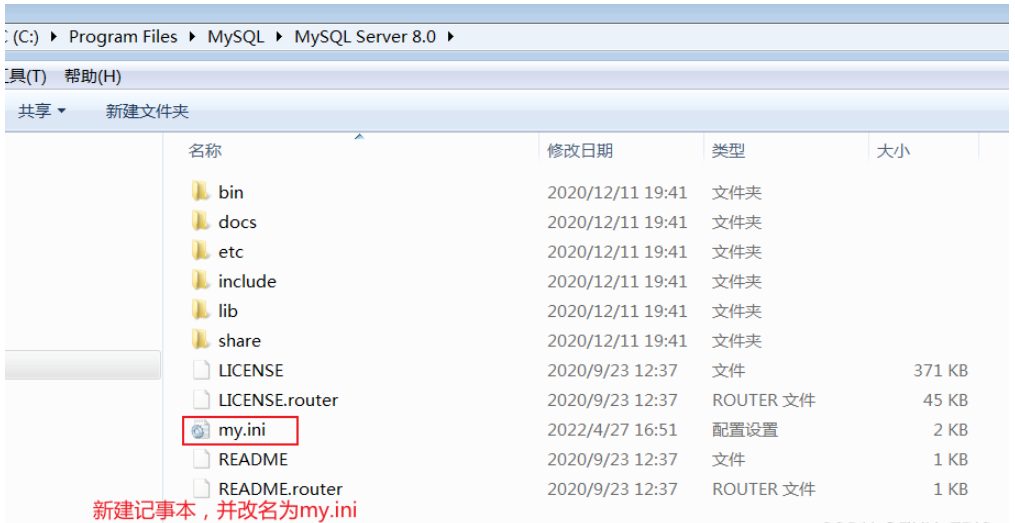The width and height of the screenshot is (1015, 523).
Task: Click the 2 KB size cell
Action: point(950,430)
